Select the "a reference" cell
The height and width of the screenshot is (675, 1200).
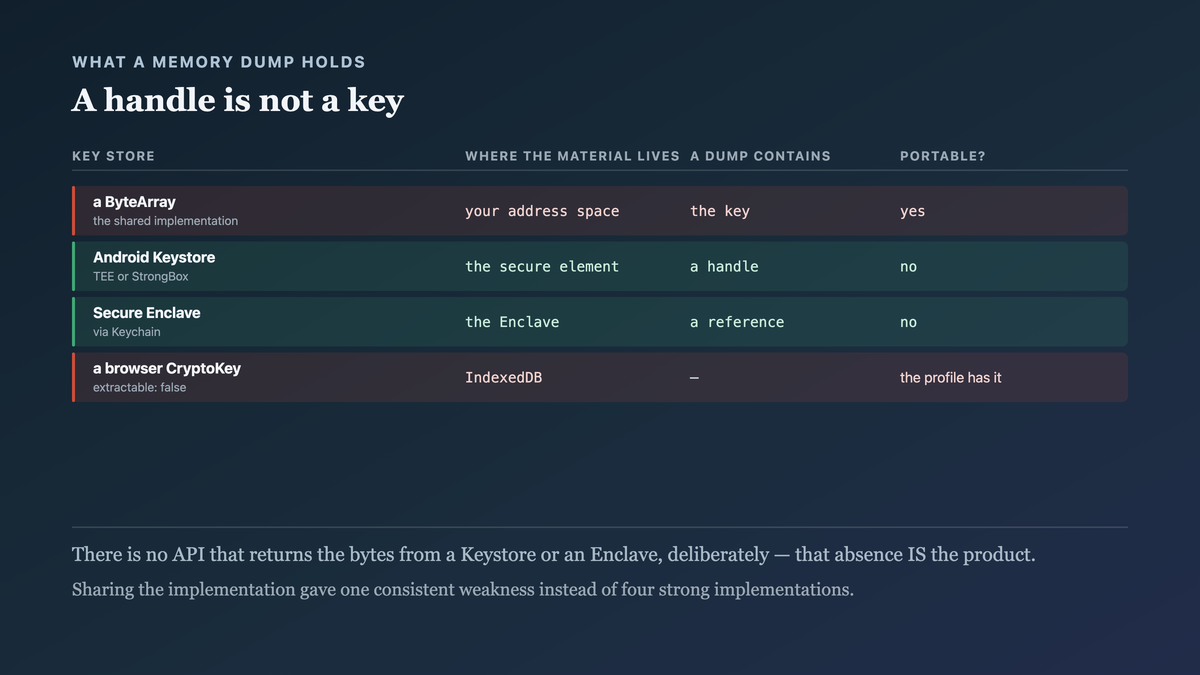737,322
